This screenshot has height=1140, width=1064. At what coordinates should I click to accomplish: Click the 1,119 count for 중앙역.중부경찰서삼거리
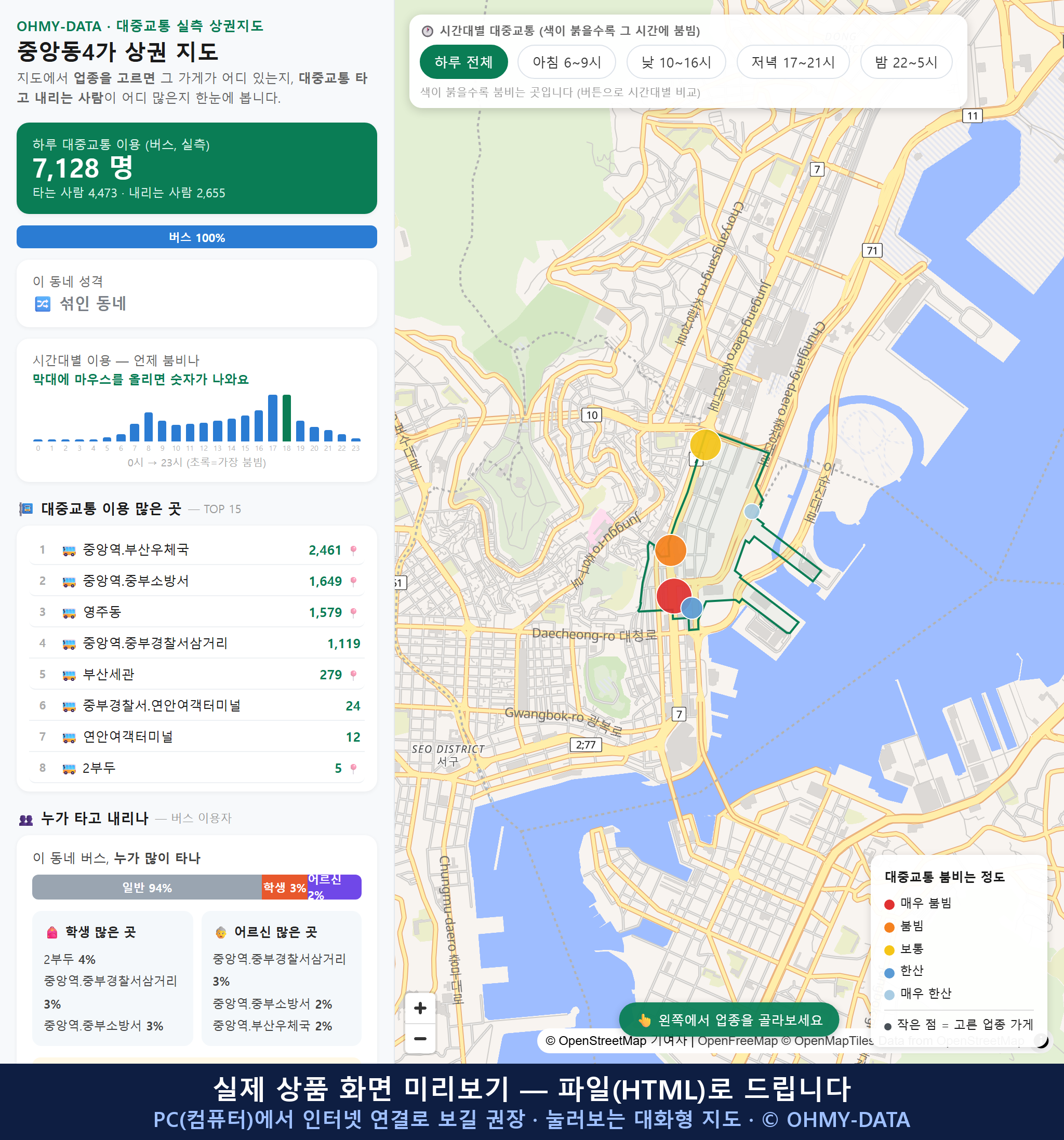pos(343,643)
